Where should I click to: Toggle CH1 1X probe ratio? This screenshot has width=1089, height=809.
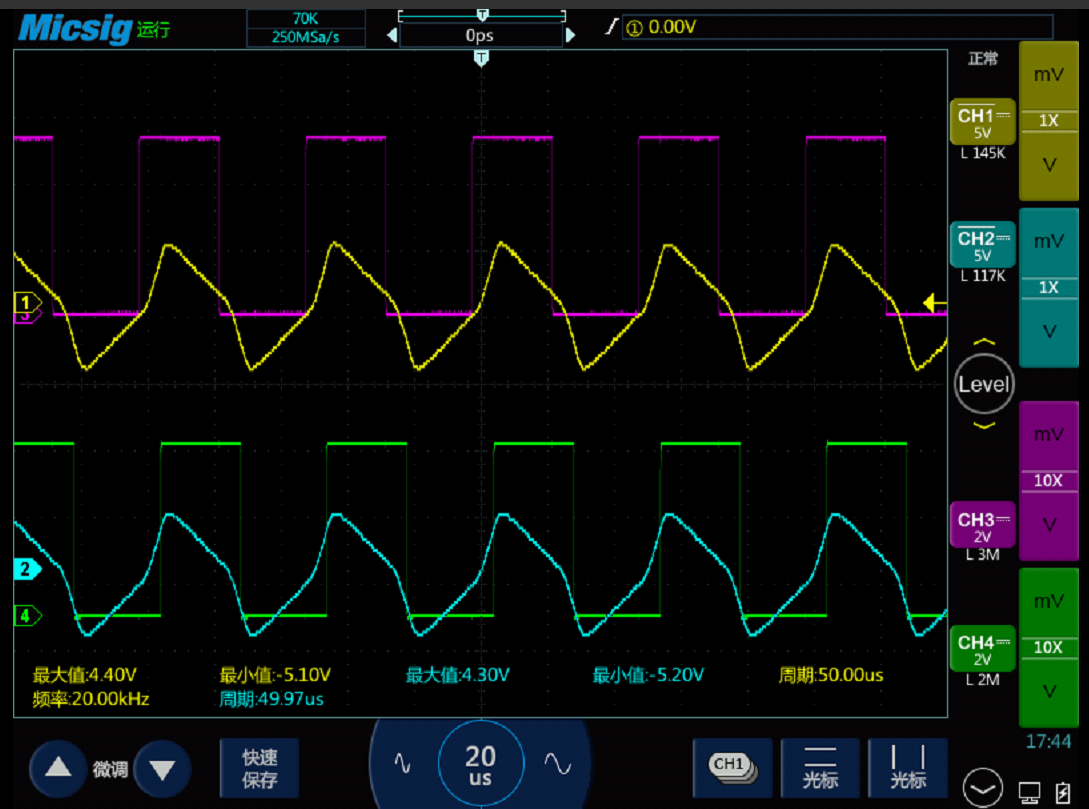[x=1048, y=120]
